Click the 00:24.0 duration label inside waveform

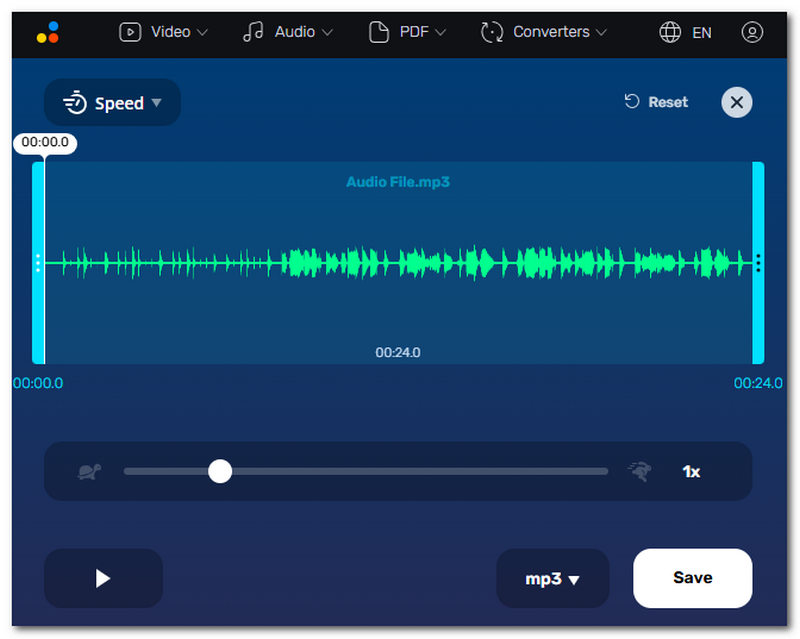coord(398,353)
